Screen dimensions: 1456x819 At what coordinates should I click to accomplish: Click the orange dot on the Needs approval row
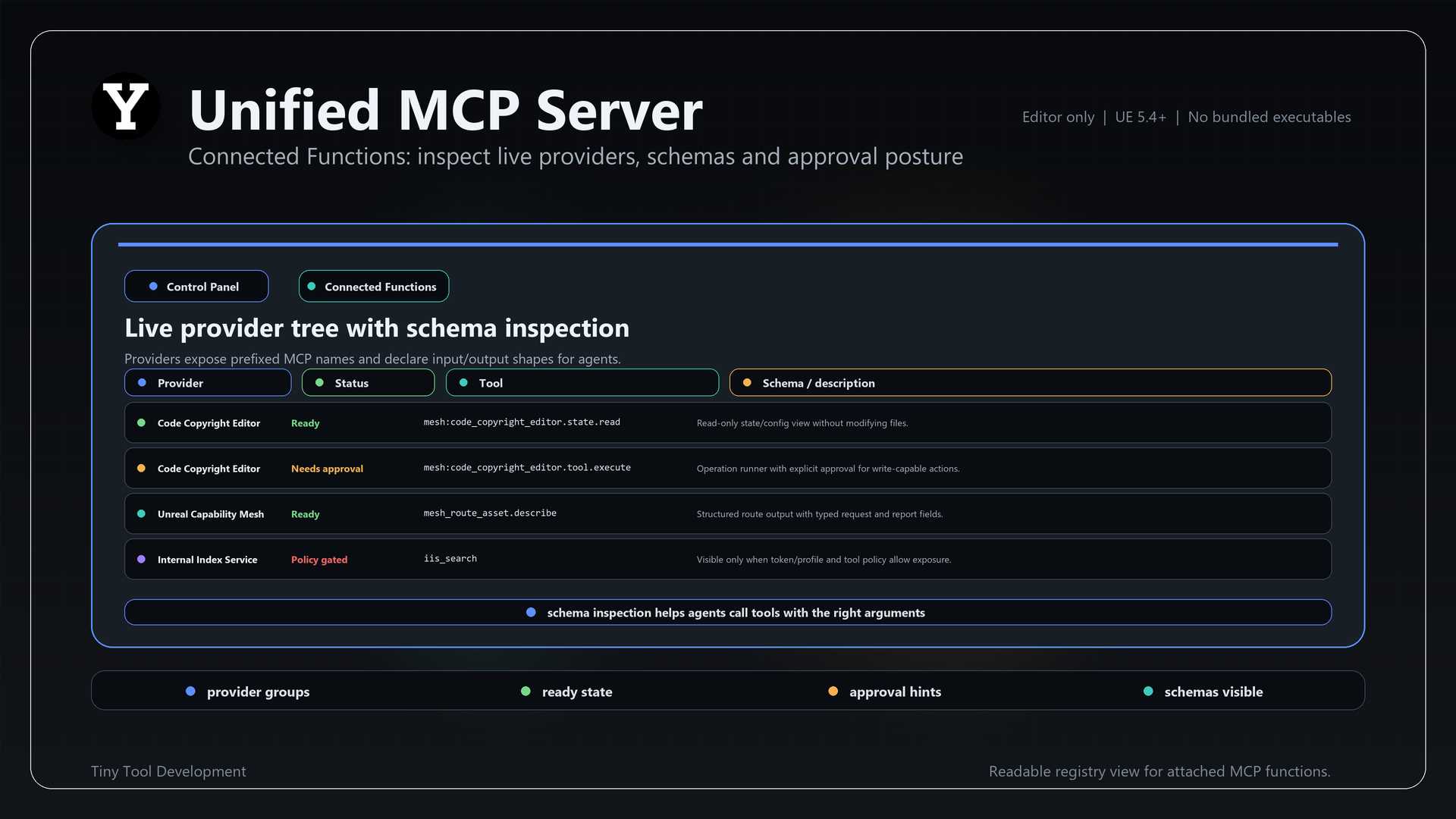click(x=141, y=469)
